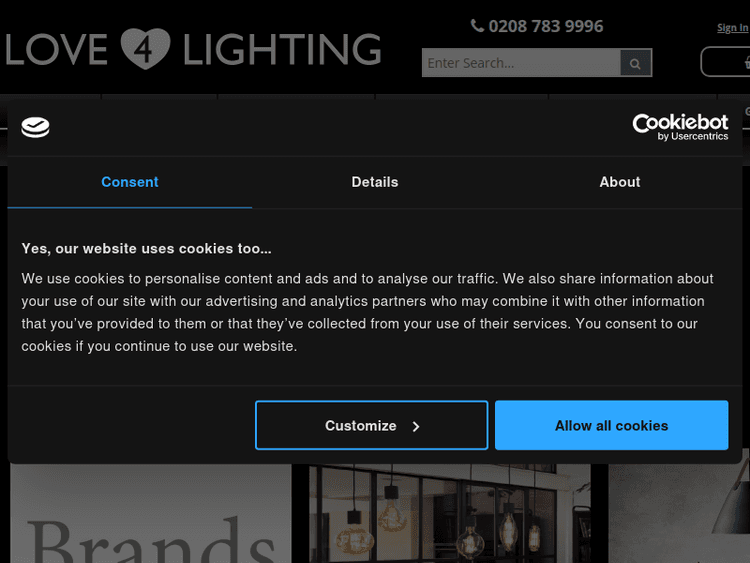Open the Cookiebot by Usercentrics logo
Screen dimensions: 750x563
pyautogui.click(x=680, y=126)
